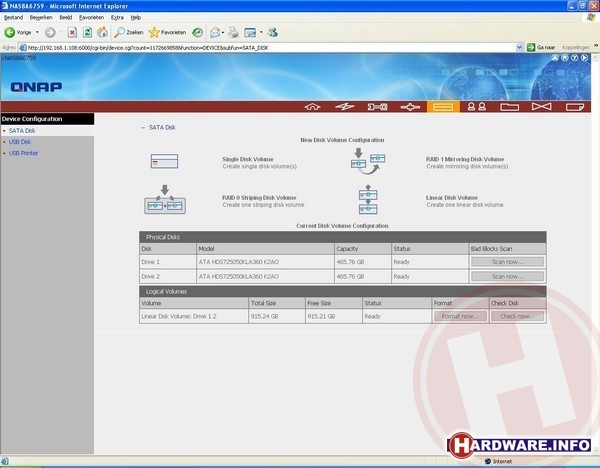Open Quick Configuration lightning icon
This screenshot has width=600, height=468.
point(345,107)
